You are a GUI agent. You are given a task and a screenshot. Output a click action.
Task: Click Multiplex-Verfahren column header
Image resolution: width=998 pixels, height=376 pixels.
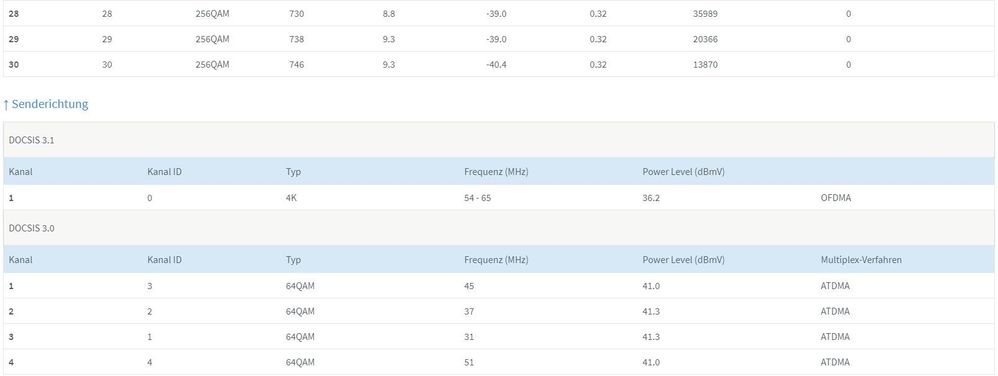[x=861, y=260]
